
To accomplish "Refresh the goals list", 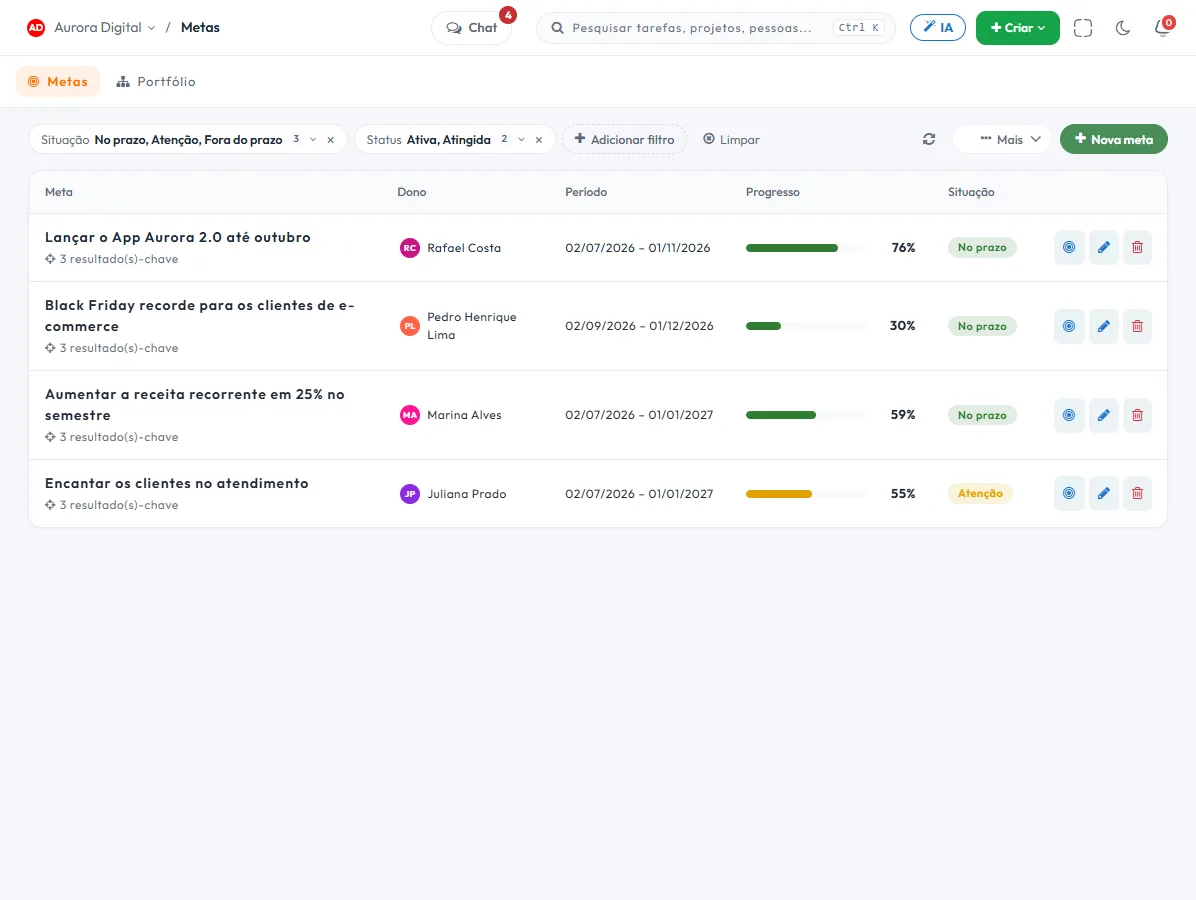I will (x=928, y=140).
